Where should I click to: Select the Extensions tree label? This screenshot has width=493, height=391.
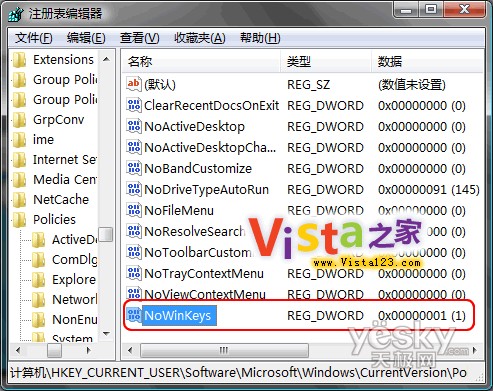point(63,60)
